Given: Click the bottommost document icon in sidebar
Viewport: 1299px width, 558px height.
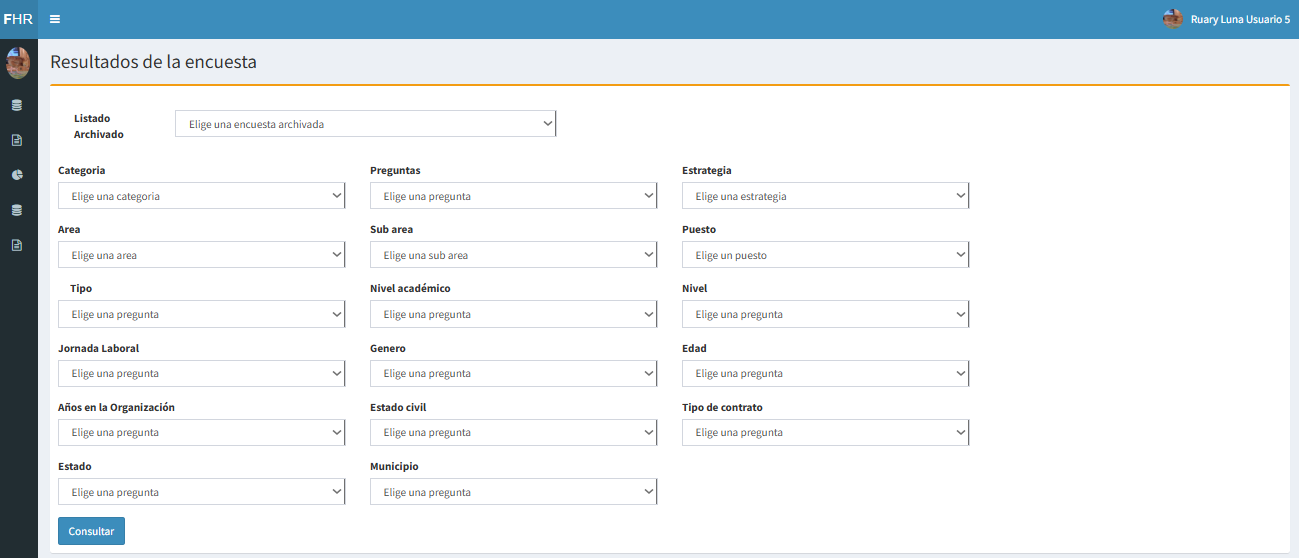Looking at the screenshot, I should click(17, 245).
